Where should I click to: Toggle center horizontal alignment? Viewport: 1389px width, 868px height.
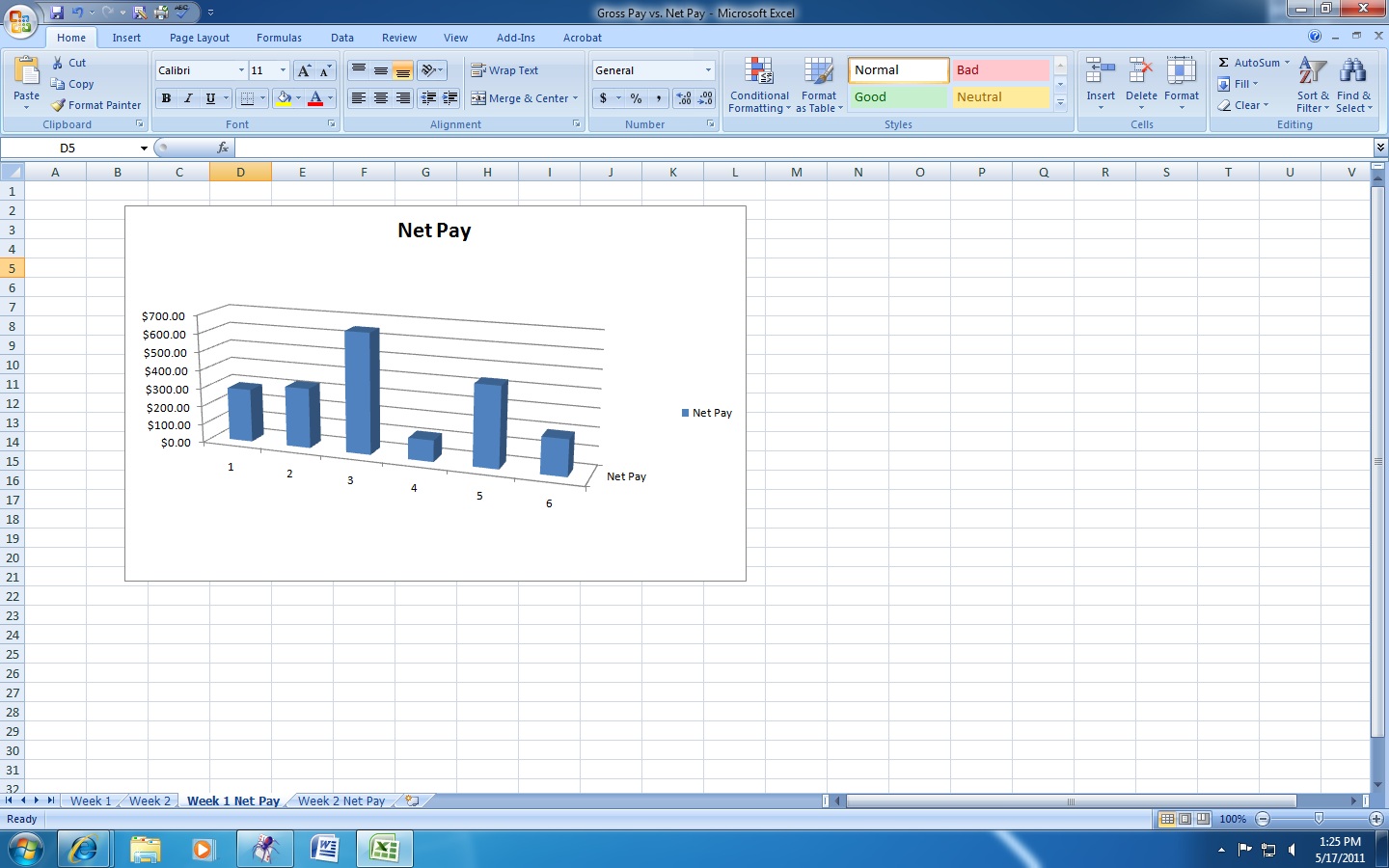381,98
